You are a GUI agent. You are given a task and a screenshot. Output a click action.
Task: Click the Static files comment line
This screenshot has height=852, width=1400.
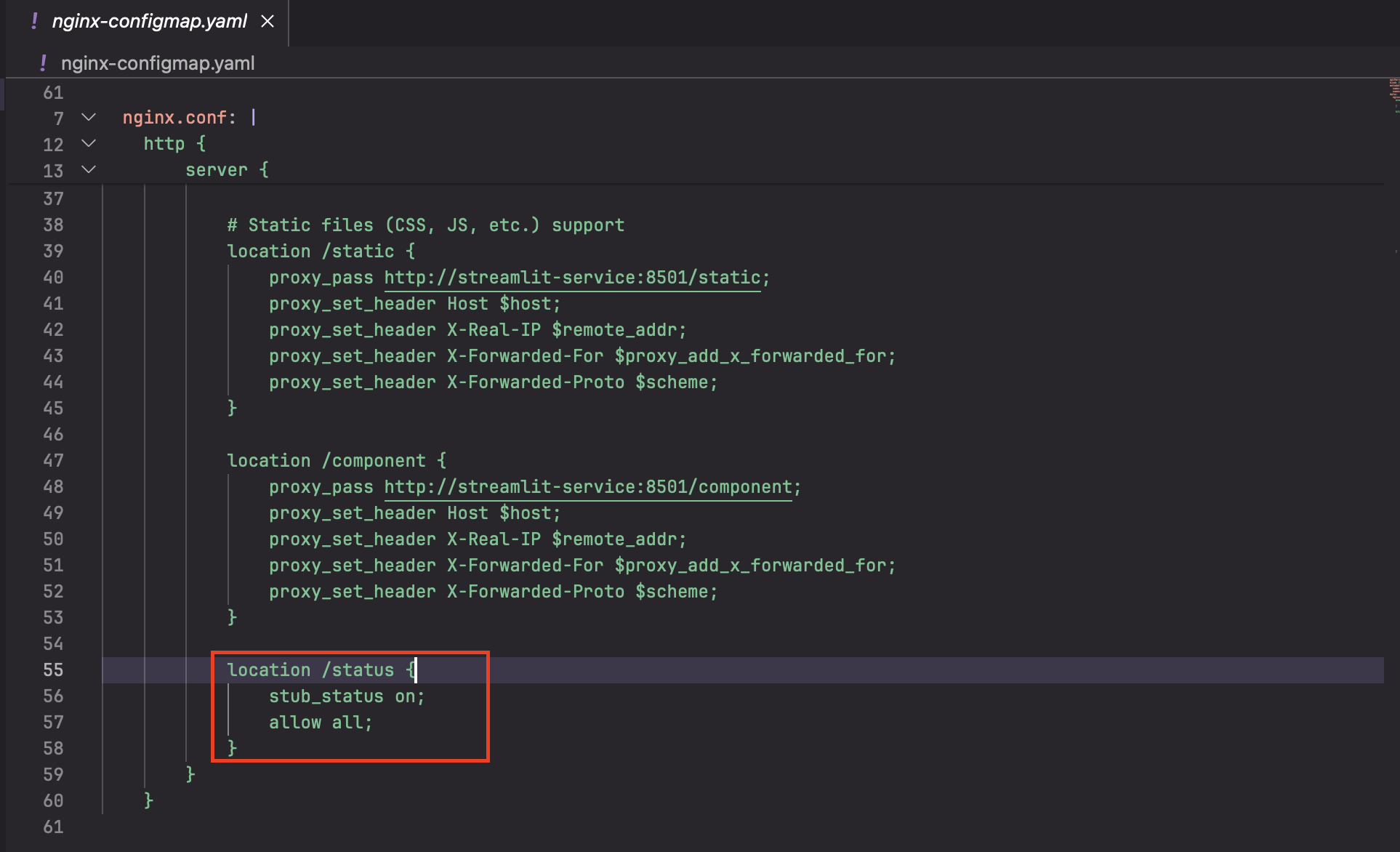pos(425,225)
